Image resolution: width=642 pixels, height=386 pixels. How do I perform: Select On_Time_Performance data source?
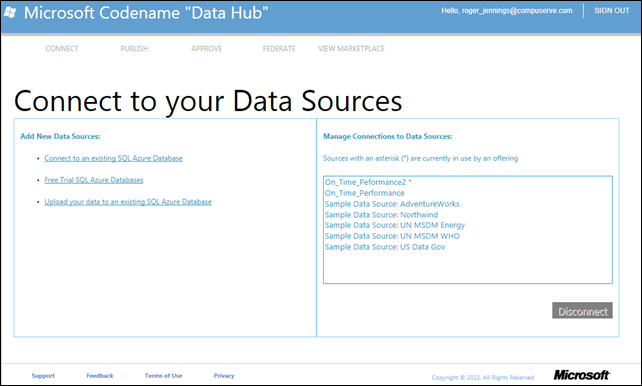pos(468,193)
